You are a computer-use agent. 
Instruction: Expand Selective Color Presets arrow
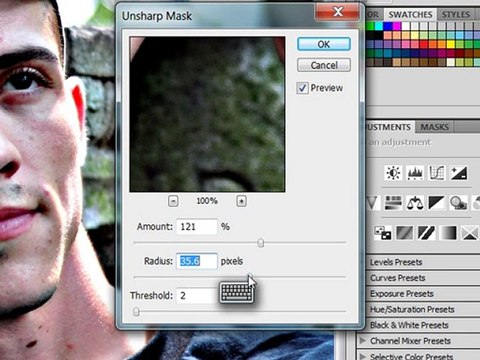click(x=363, y=356)
